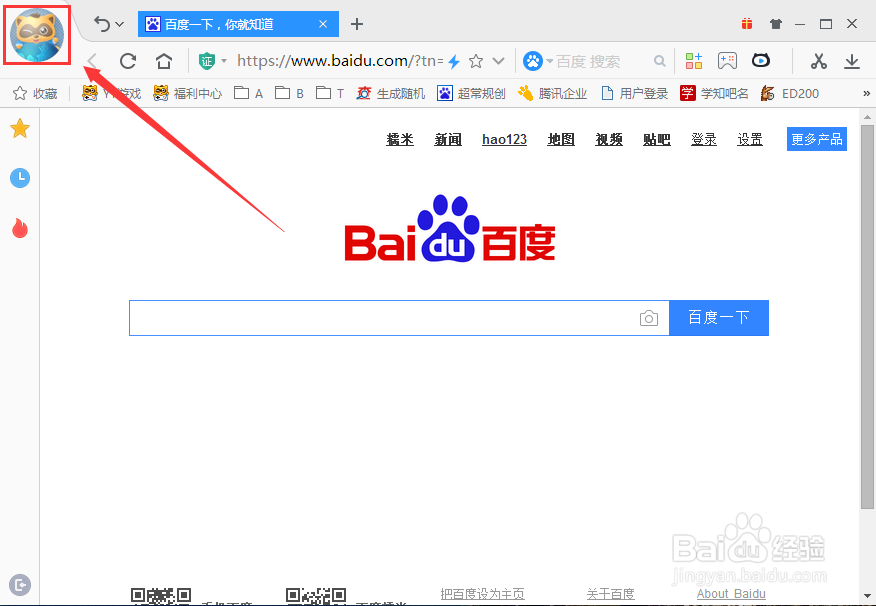Click the 关于百度 link

(x=611, y=594)
